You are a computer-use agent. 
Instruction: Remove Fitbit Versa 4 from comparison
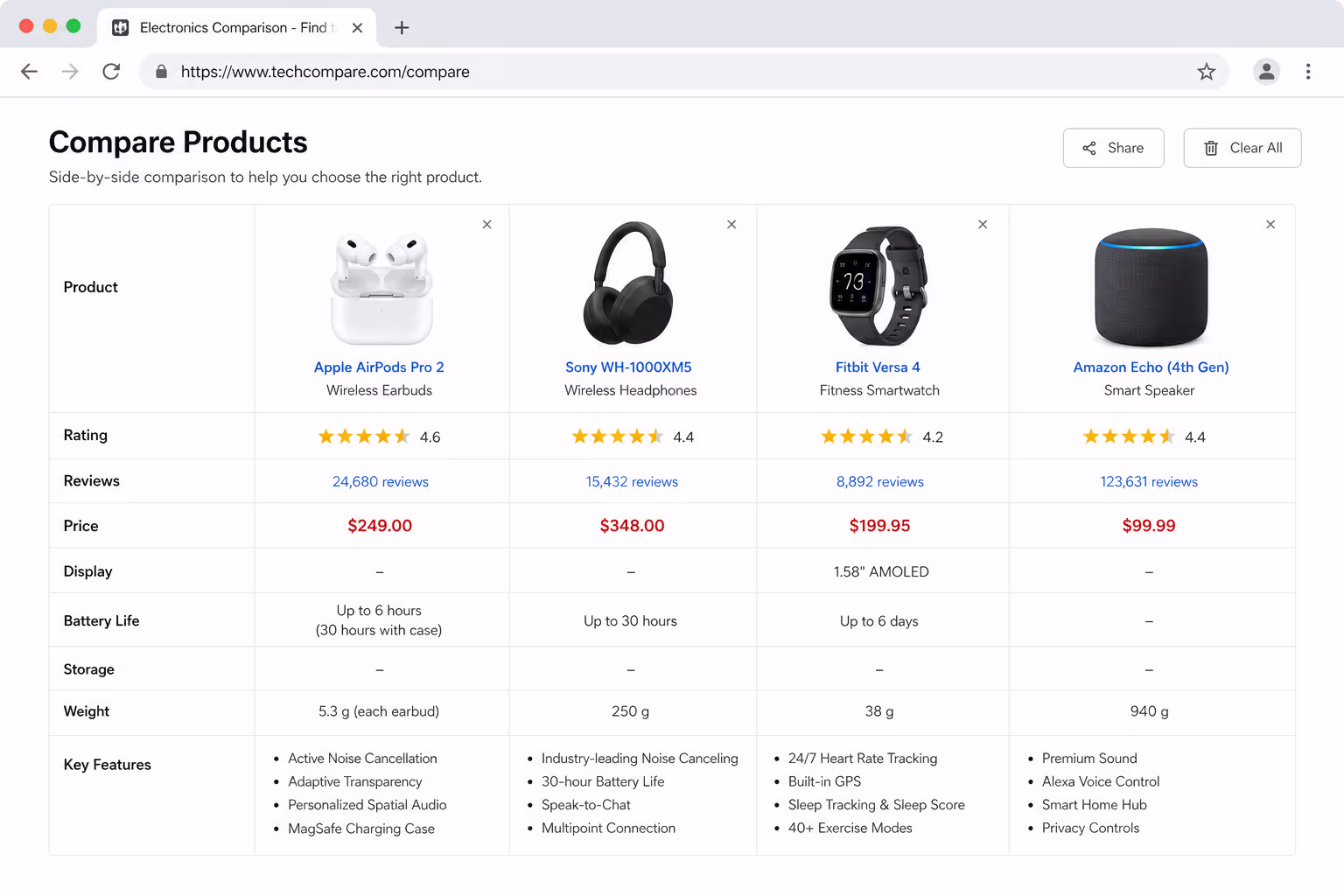[x=983, y=225]
